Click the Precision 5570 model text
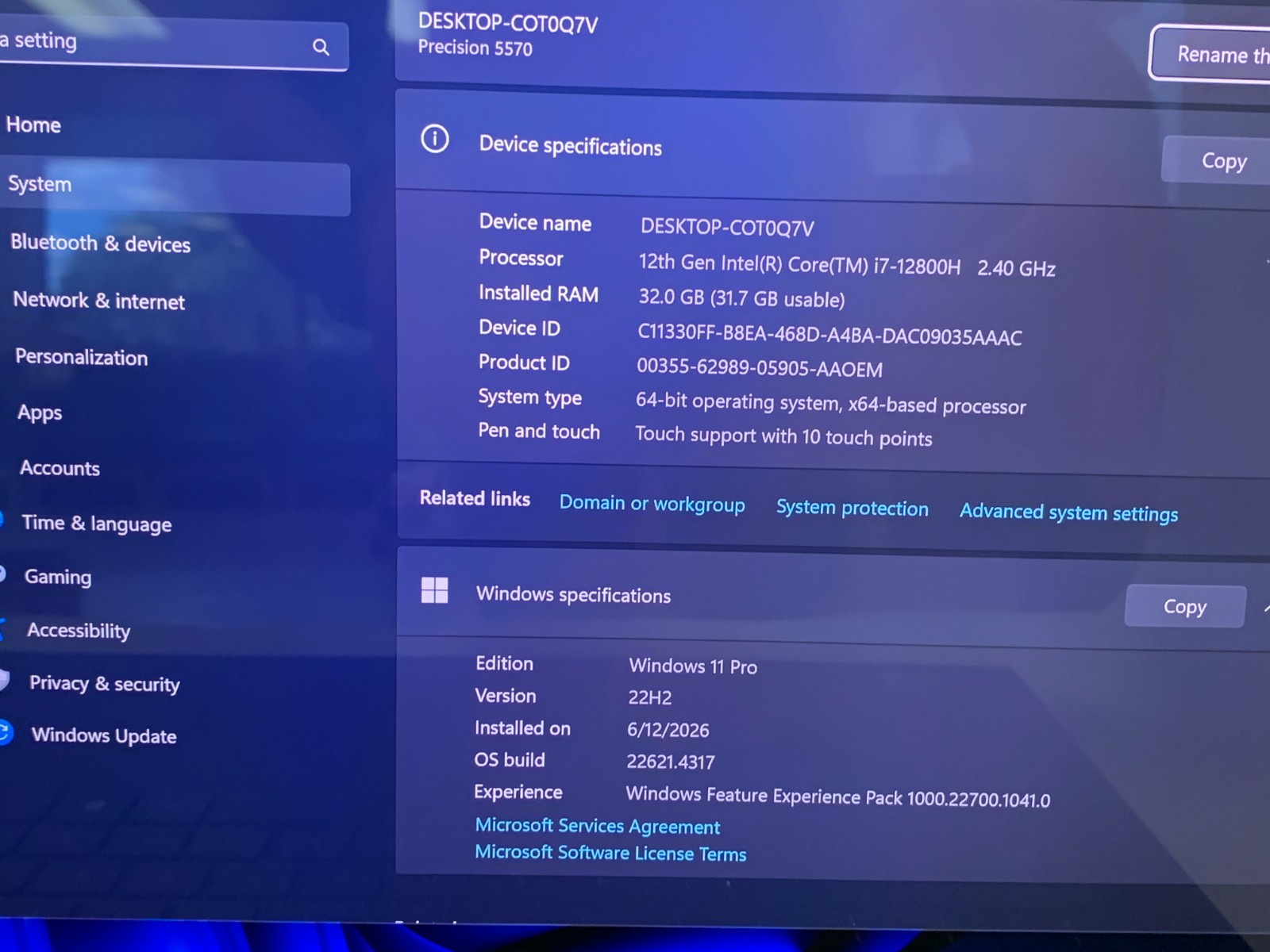 475,48
